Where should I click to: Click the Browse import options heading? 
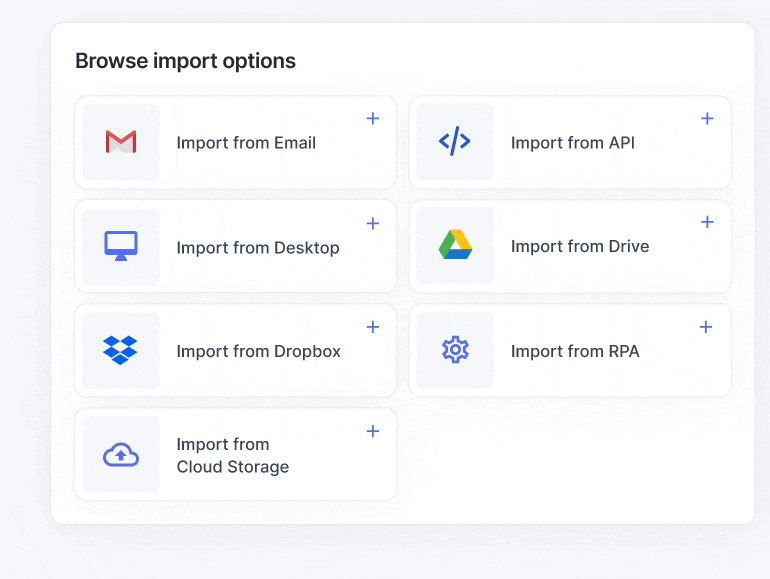(185, 61)
